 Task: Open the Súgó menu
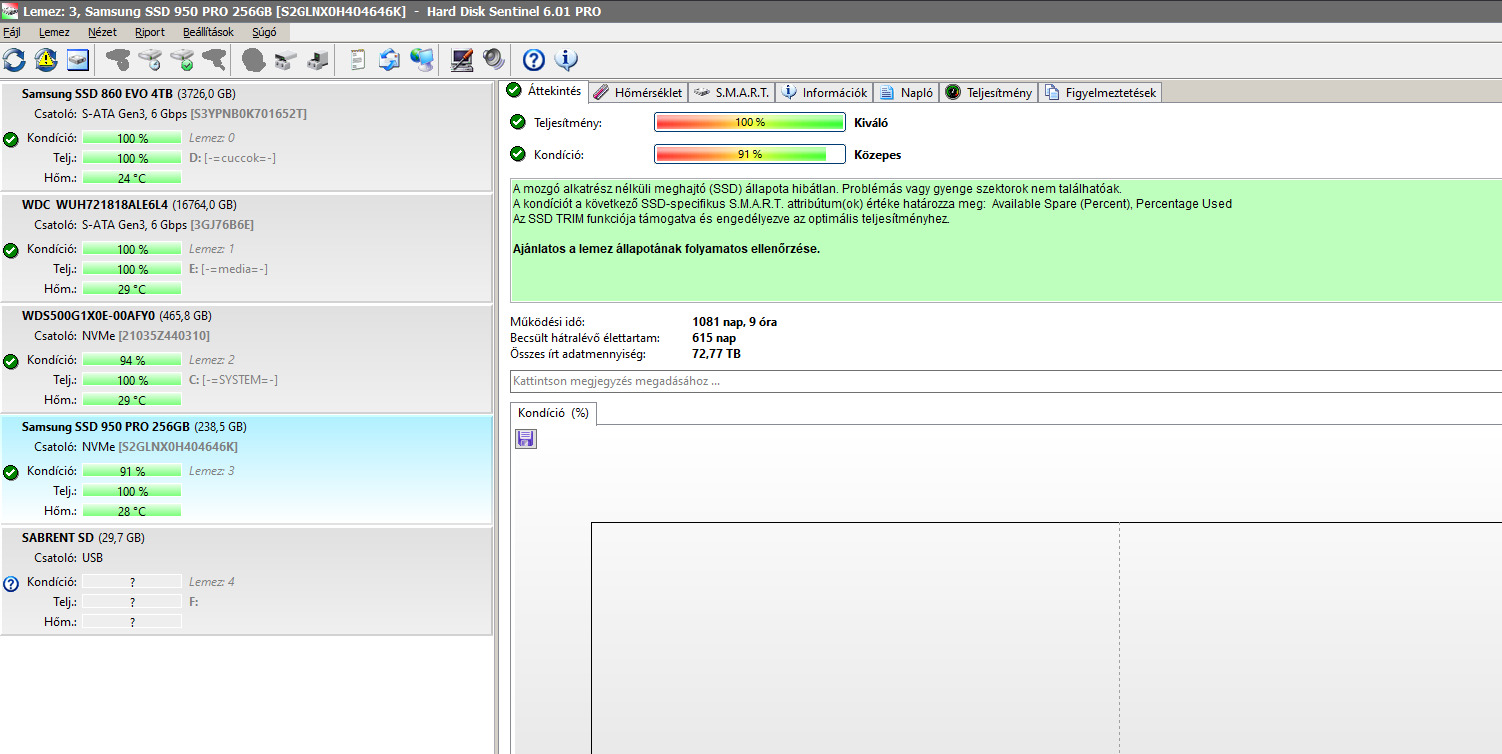tap(264, 32)
